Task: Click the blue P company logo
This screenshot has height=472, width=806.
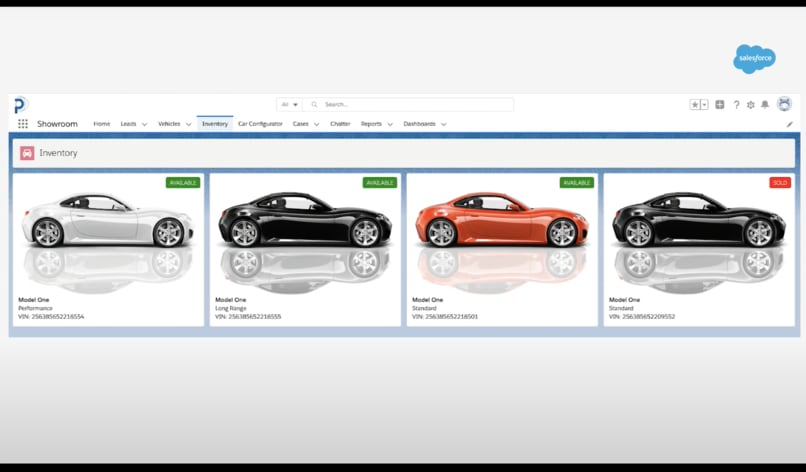Action: pos(21,105)
